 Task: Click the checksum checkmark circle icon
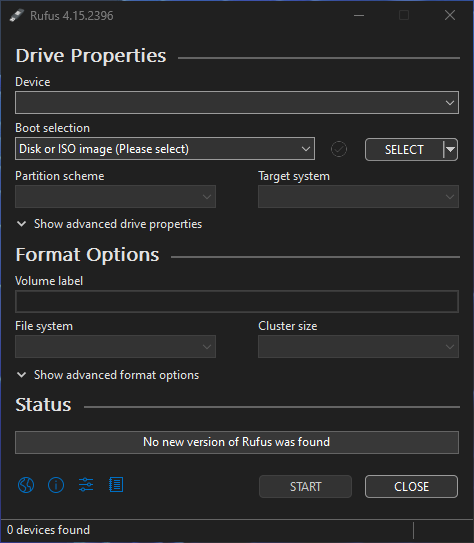(x=339, y=149)
